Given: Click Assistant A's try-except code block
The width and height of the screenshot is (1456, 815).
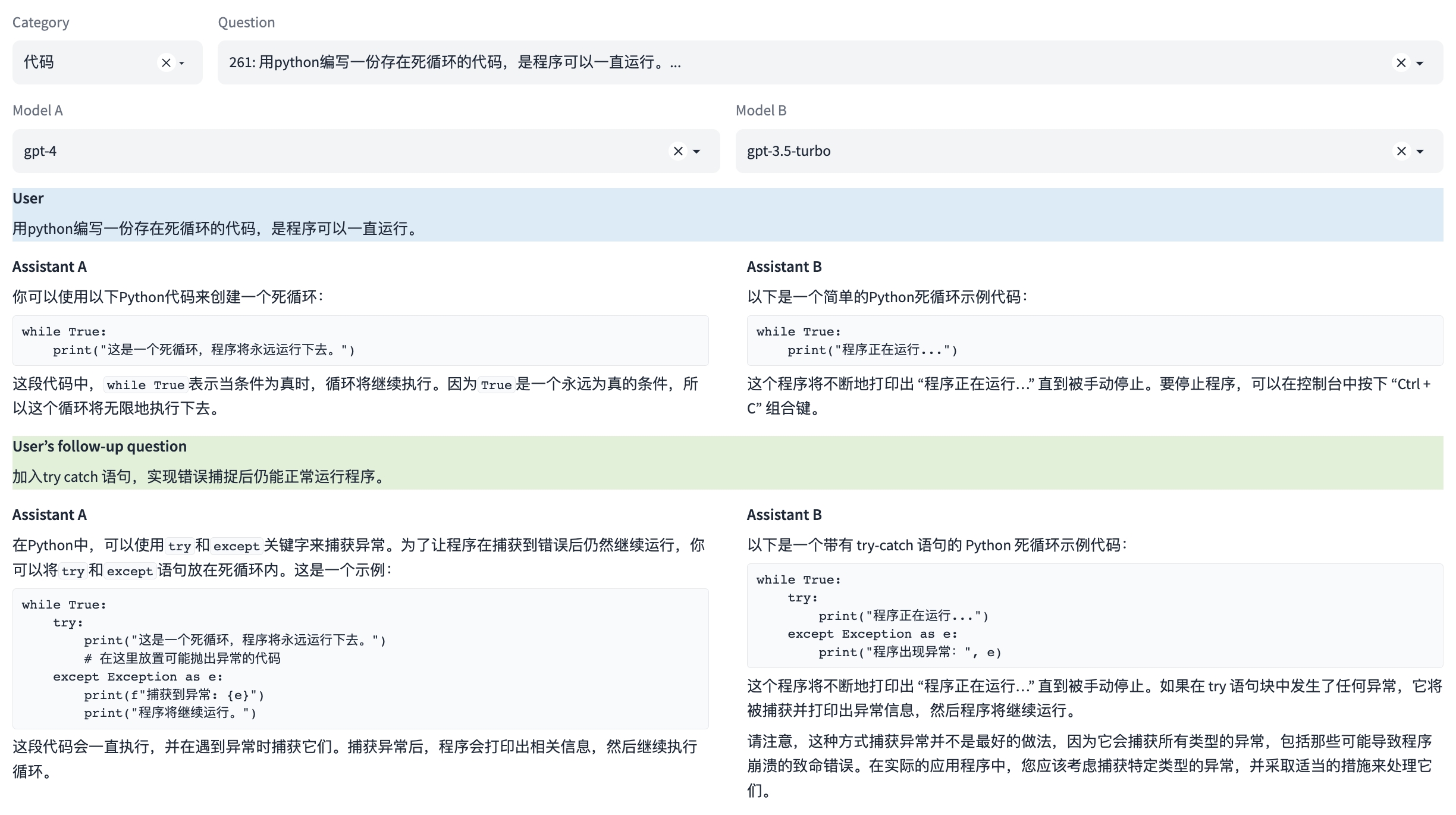Looking at the screenshot, I should 360,658.
